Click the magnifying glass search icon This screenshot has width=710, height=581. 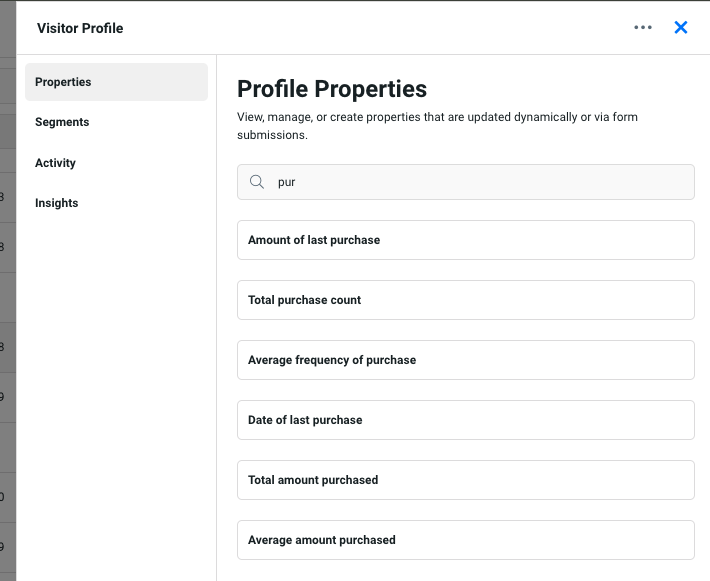[x=257, y=182]
